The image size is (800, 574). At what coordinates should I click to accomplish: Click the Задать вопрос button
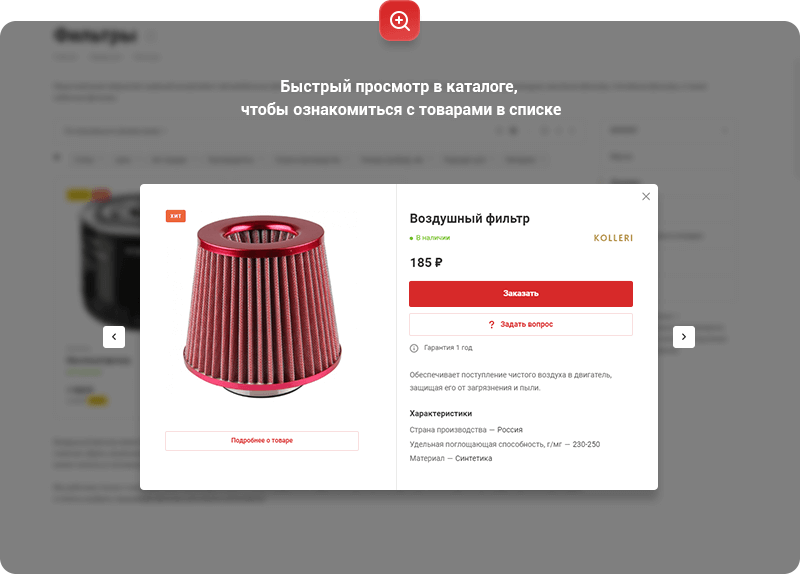(x=521, y=325)
